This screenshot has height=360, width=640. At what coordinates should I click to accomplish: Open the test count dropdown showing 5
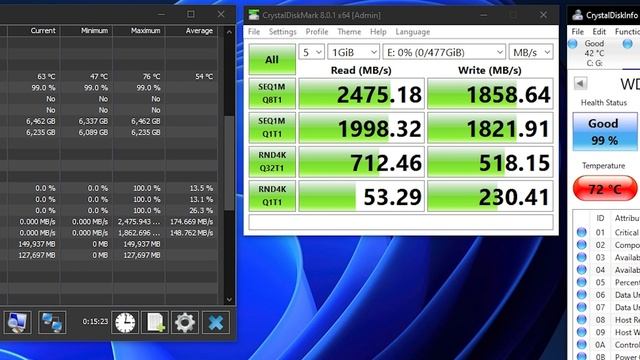click(311, 52)
